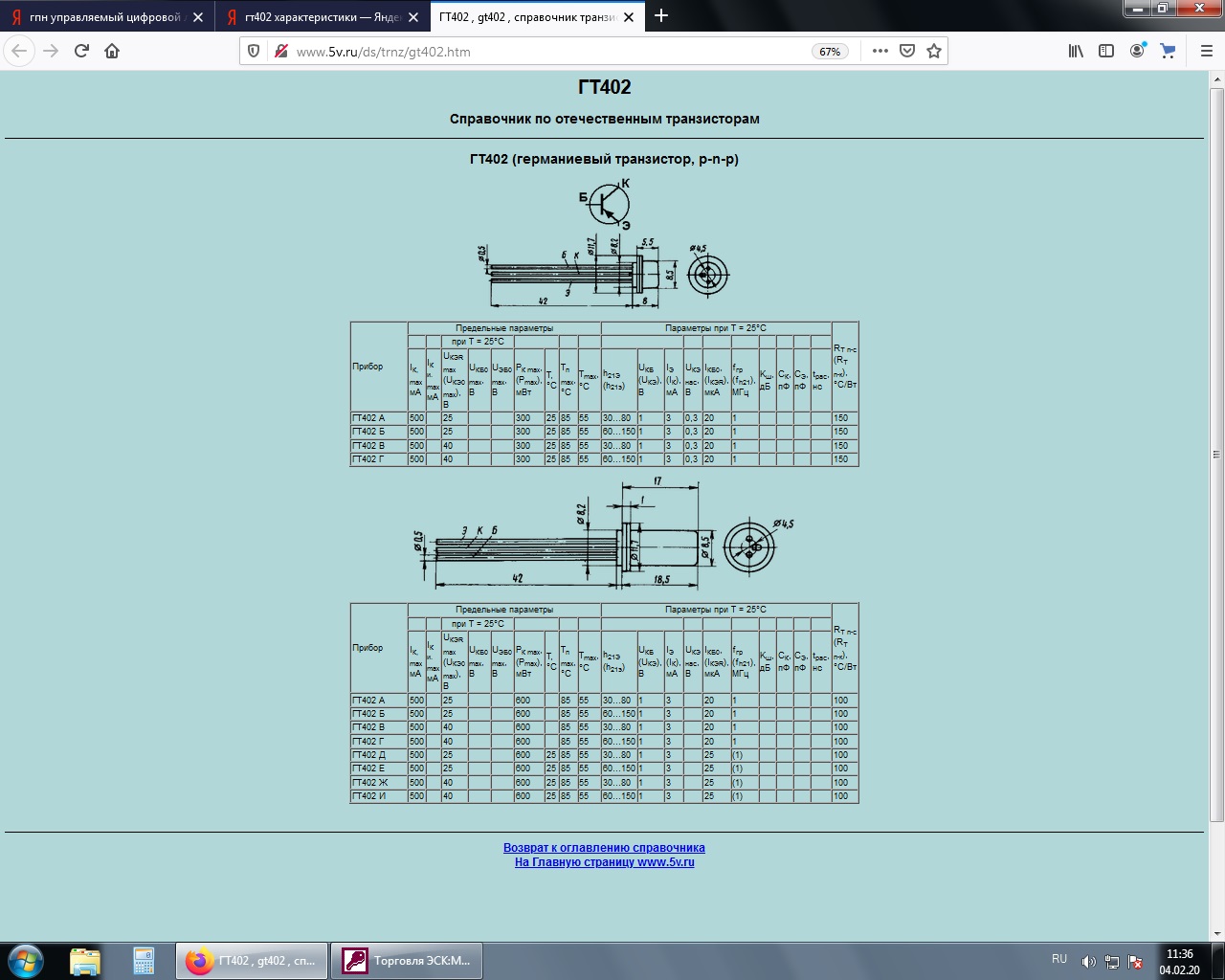Click second ГТ402 package drawing with 18,5 dimension
The width and height of the screenshot is (1225, 980).
click(x=605, y=532)
